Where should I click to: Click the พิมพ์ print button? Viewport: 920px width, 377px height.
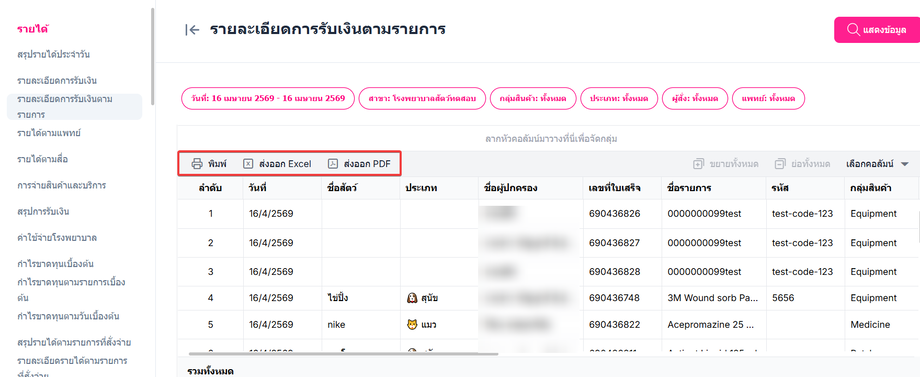[x=209, y=164]
